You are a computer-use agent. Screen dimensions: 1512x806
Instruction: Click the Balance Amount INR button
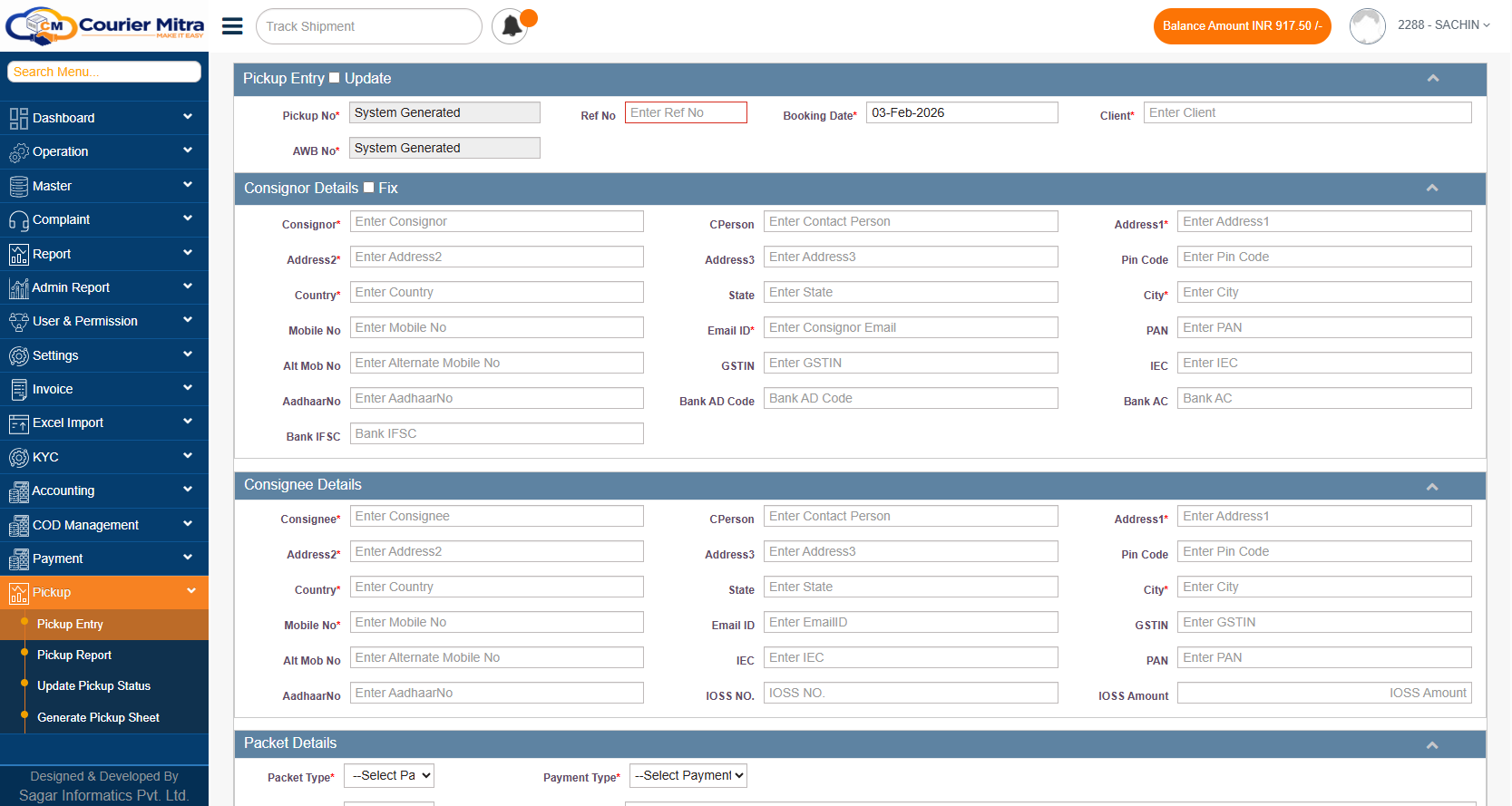pos(1242,26)
